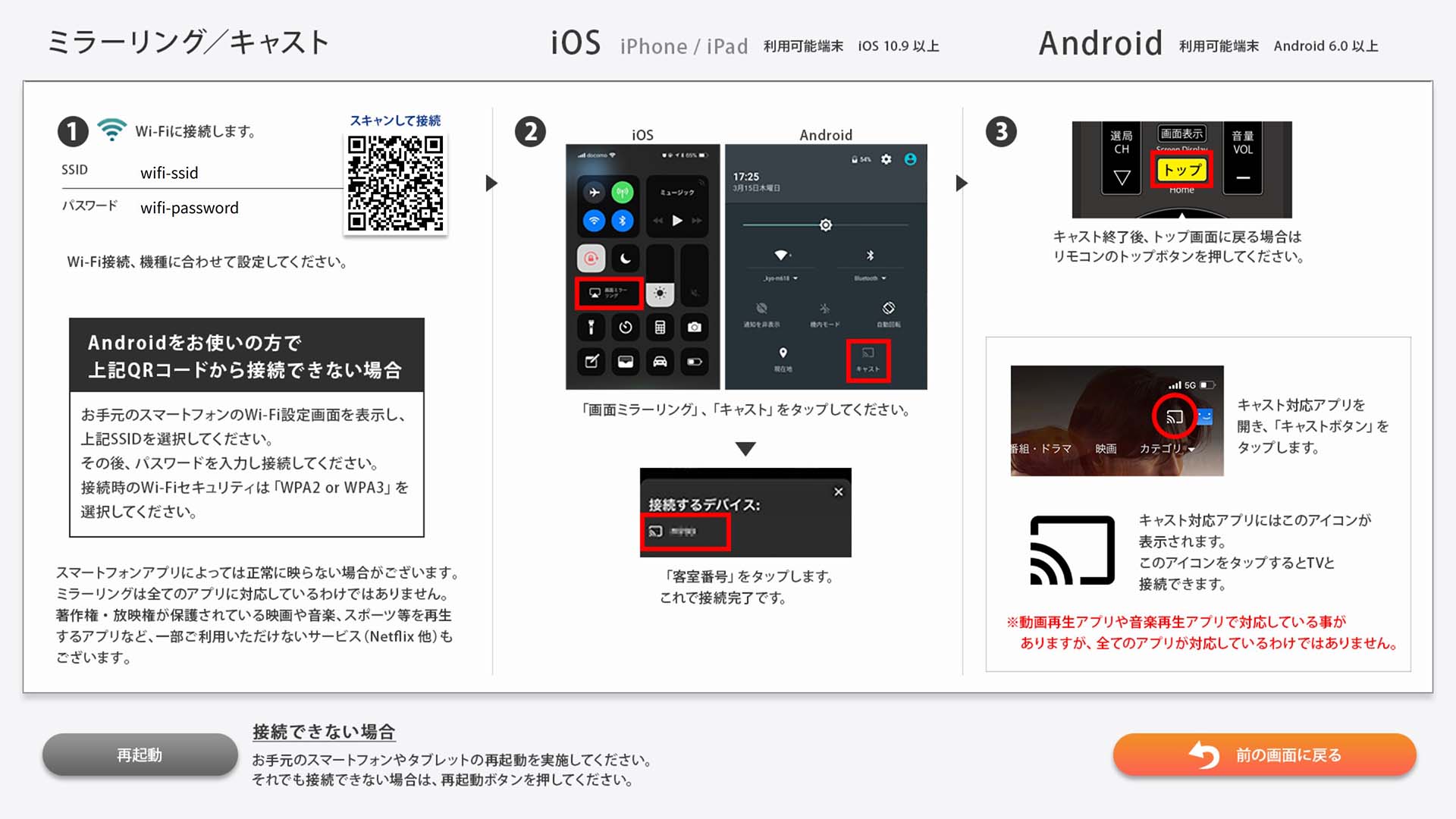Click the large black cast icon

point(1072,551)
